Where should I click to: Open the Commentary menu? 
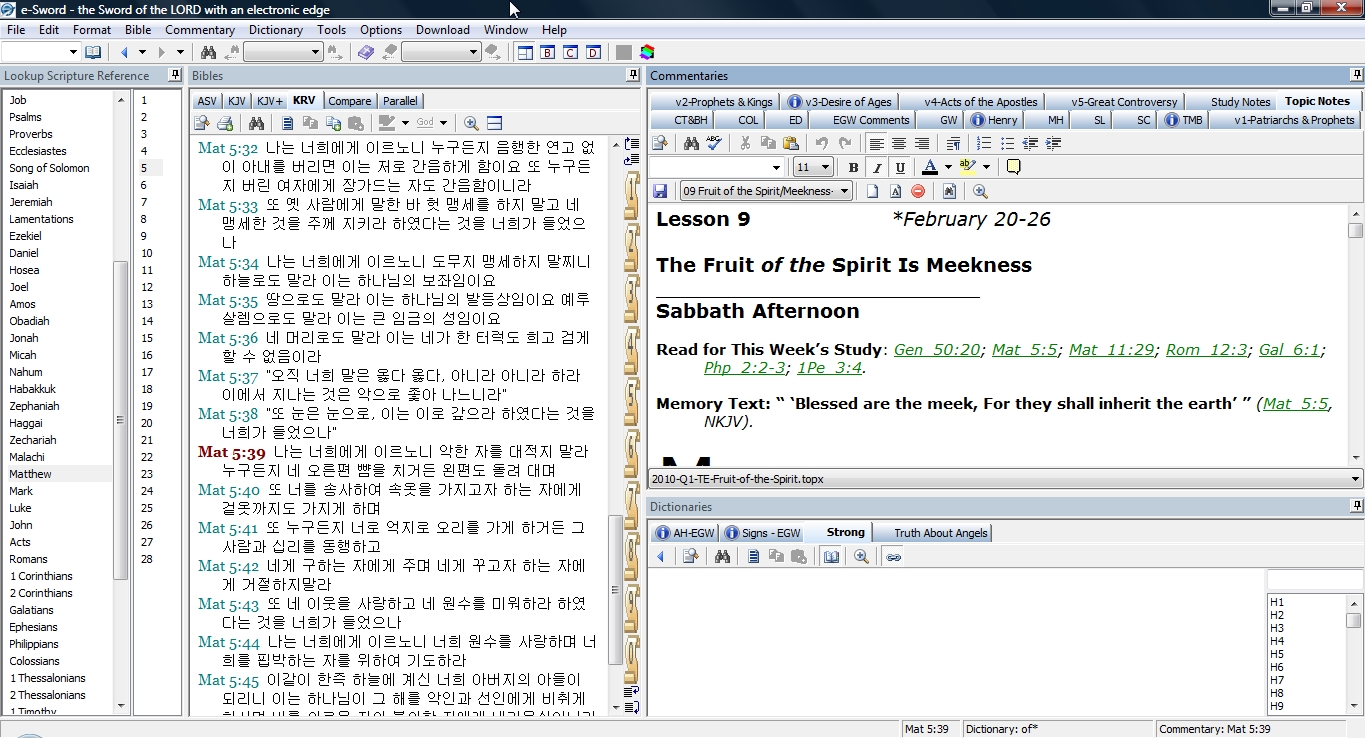click(200, 29)
